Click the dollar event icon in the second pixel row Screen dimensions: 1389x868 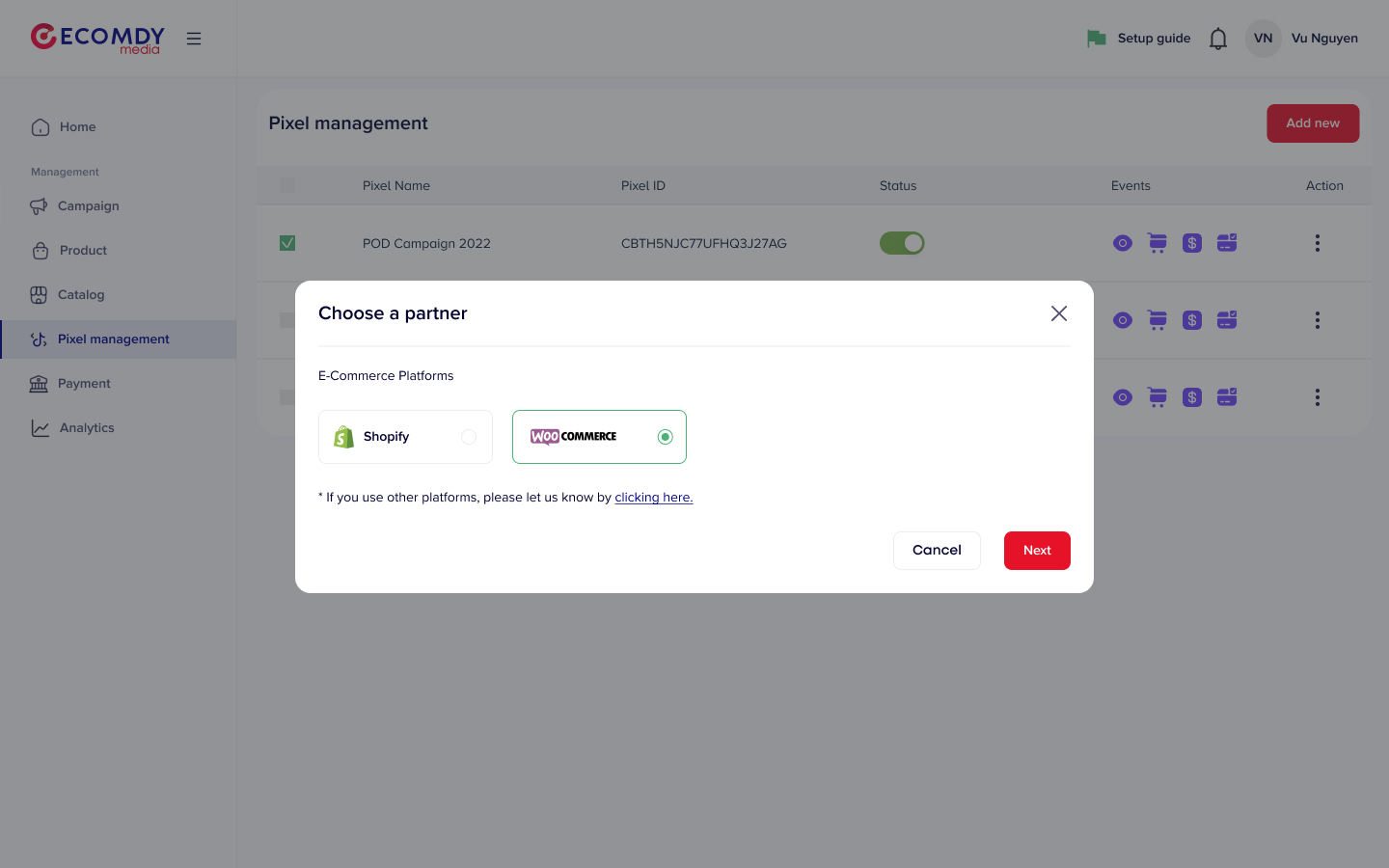click(x=1192, y=320)
